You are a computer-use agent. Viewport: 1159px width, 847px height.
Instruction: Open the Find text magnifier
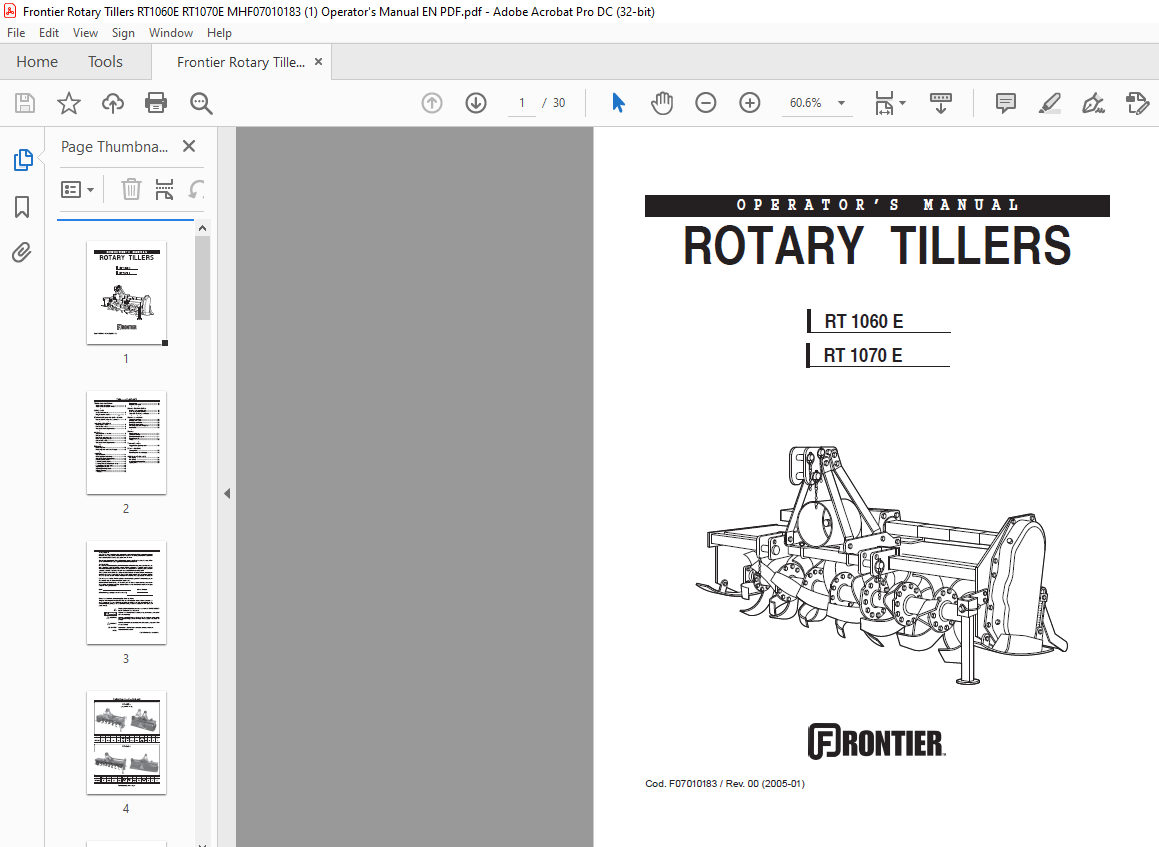pos(200,103)
